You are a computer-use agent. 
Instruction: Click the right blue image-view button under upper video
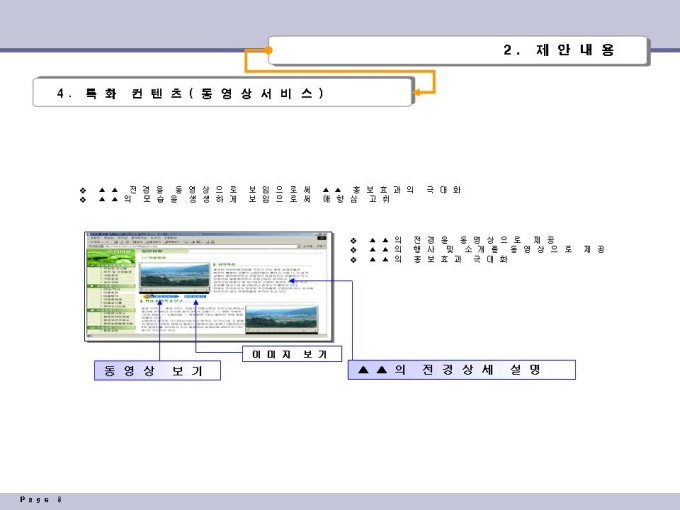(x=195, y=296)
